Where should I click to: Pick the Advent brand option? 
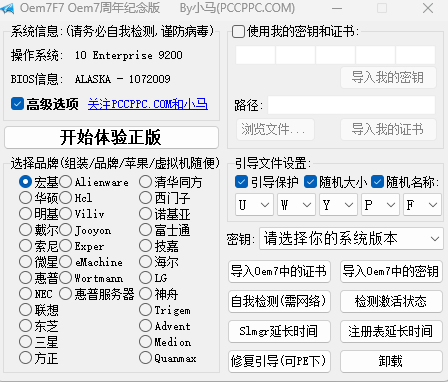point(145,326)
